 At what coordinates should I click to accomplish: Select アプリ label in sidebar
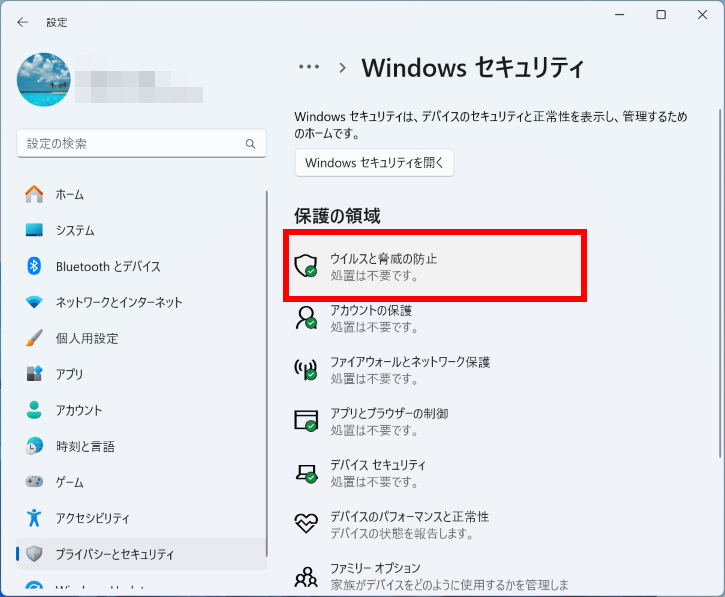[69, 374]
